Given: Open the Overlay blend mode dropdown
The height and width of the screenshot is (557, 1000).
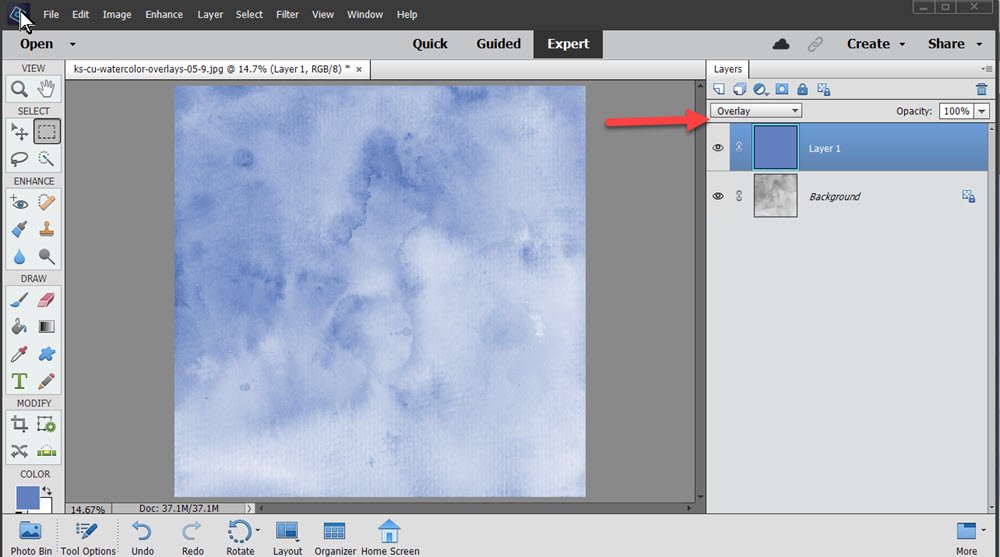Looking at the screenshot, I should 756,111.
